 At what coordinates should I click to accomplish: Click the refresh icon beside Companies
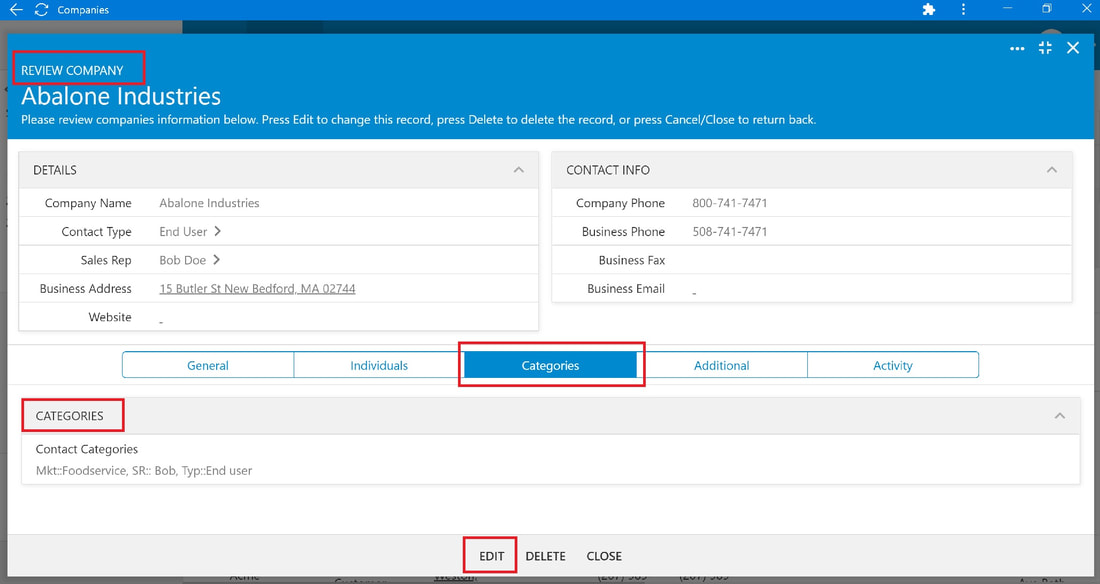pyautogui.click(x=41, y=10)
